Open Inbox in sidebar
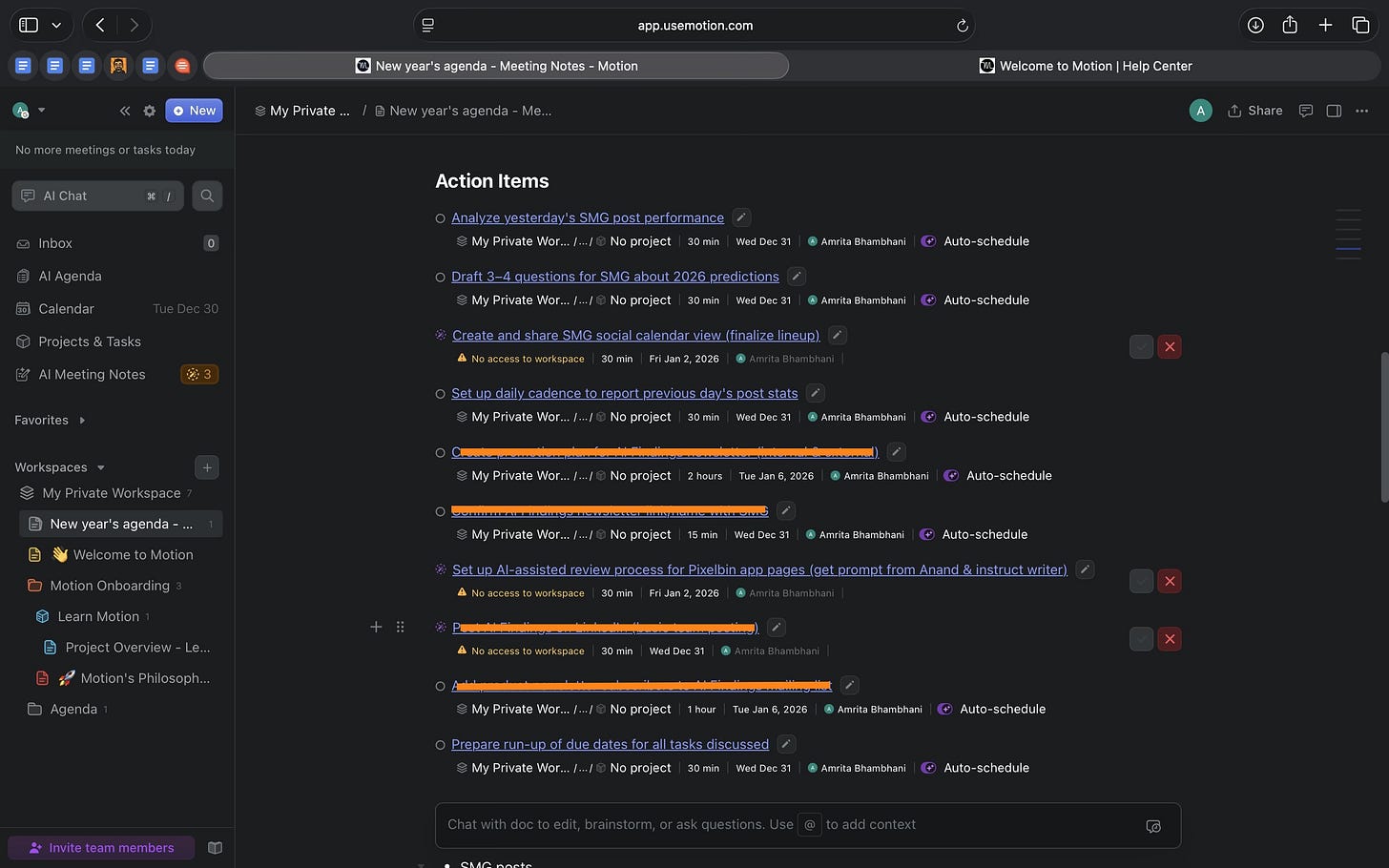The width and height of the screenshot is (1389, 868). pyautogui.click(x=117, y=243)
